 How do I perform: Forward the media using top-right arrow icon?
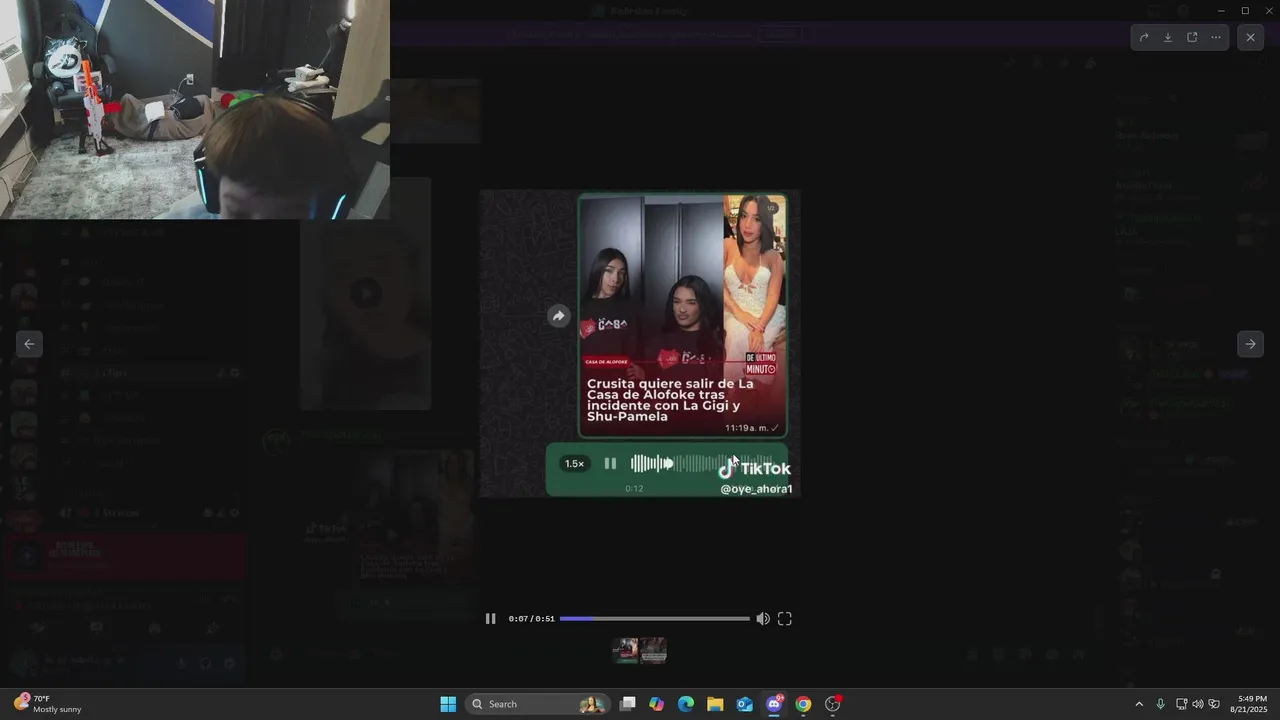[1144, 37]
